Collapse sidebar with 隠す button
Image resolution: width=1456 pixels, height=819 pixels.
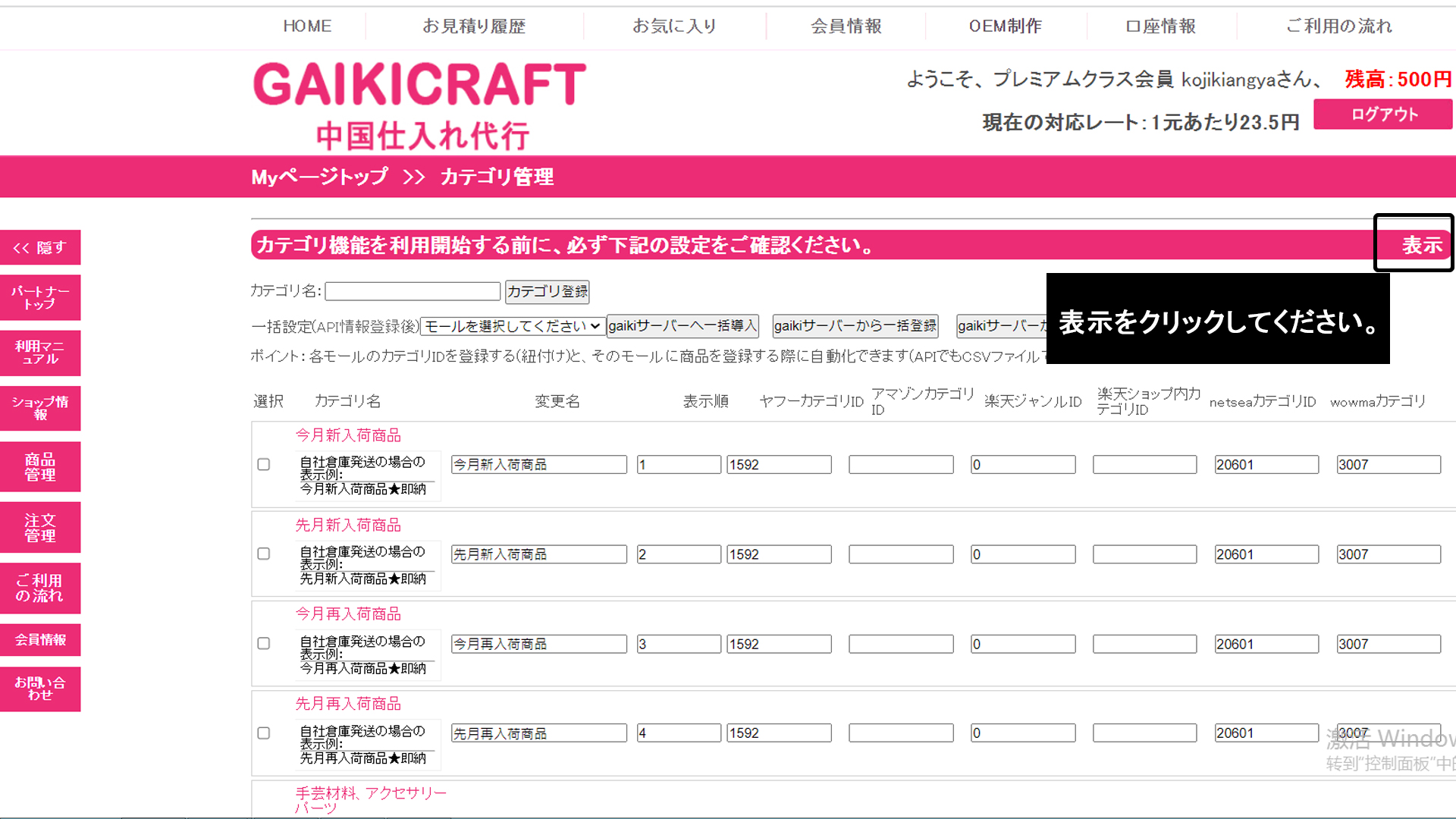(x=40, y=248)
